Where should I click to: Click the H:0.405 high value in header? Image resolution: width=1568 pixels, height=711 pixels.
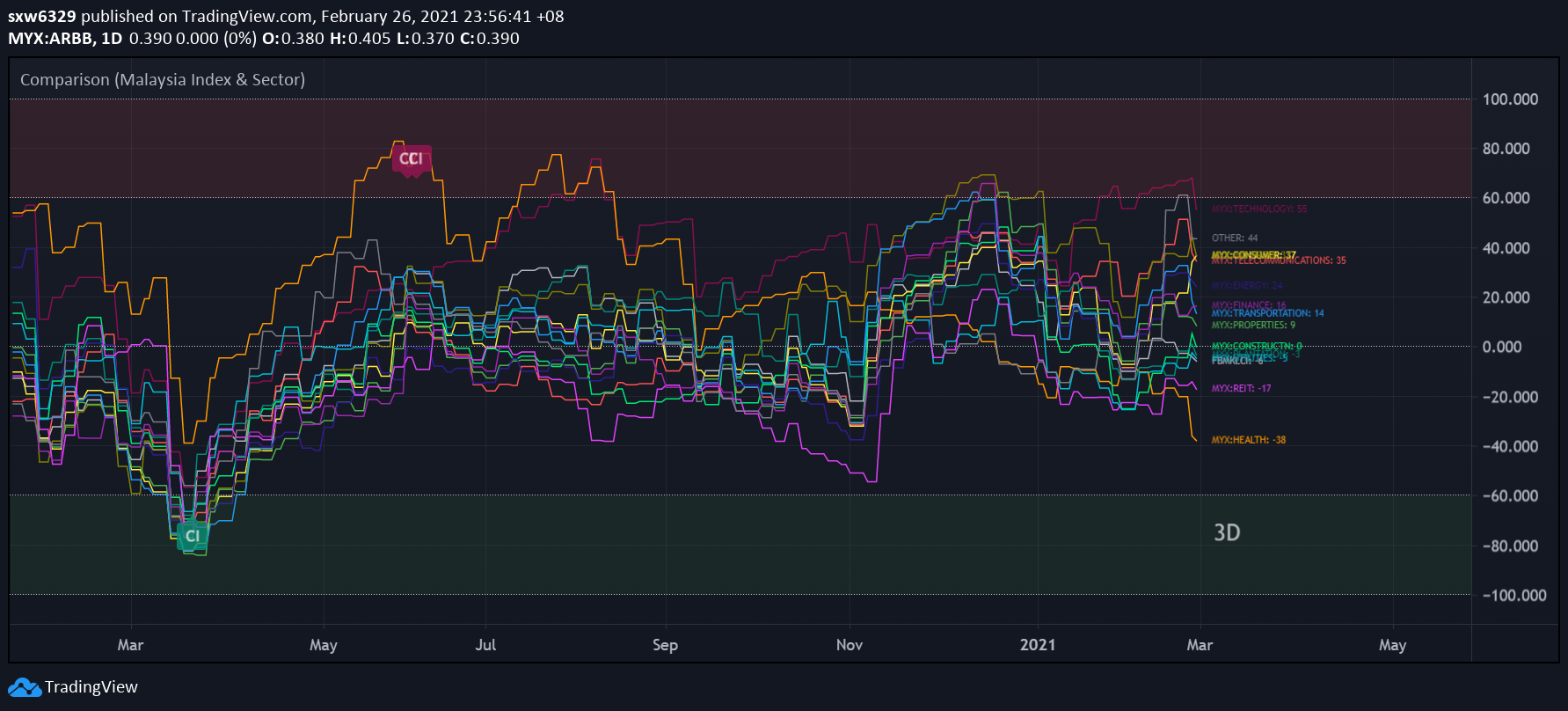[x=360, y=39]
